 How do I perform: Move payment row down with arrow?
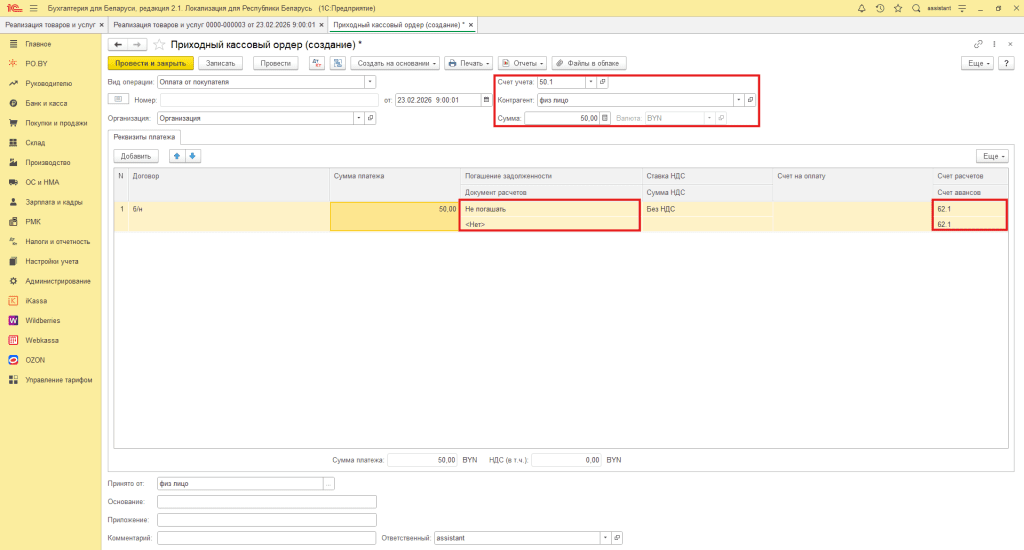coord(193,156)
